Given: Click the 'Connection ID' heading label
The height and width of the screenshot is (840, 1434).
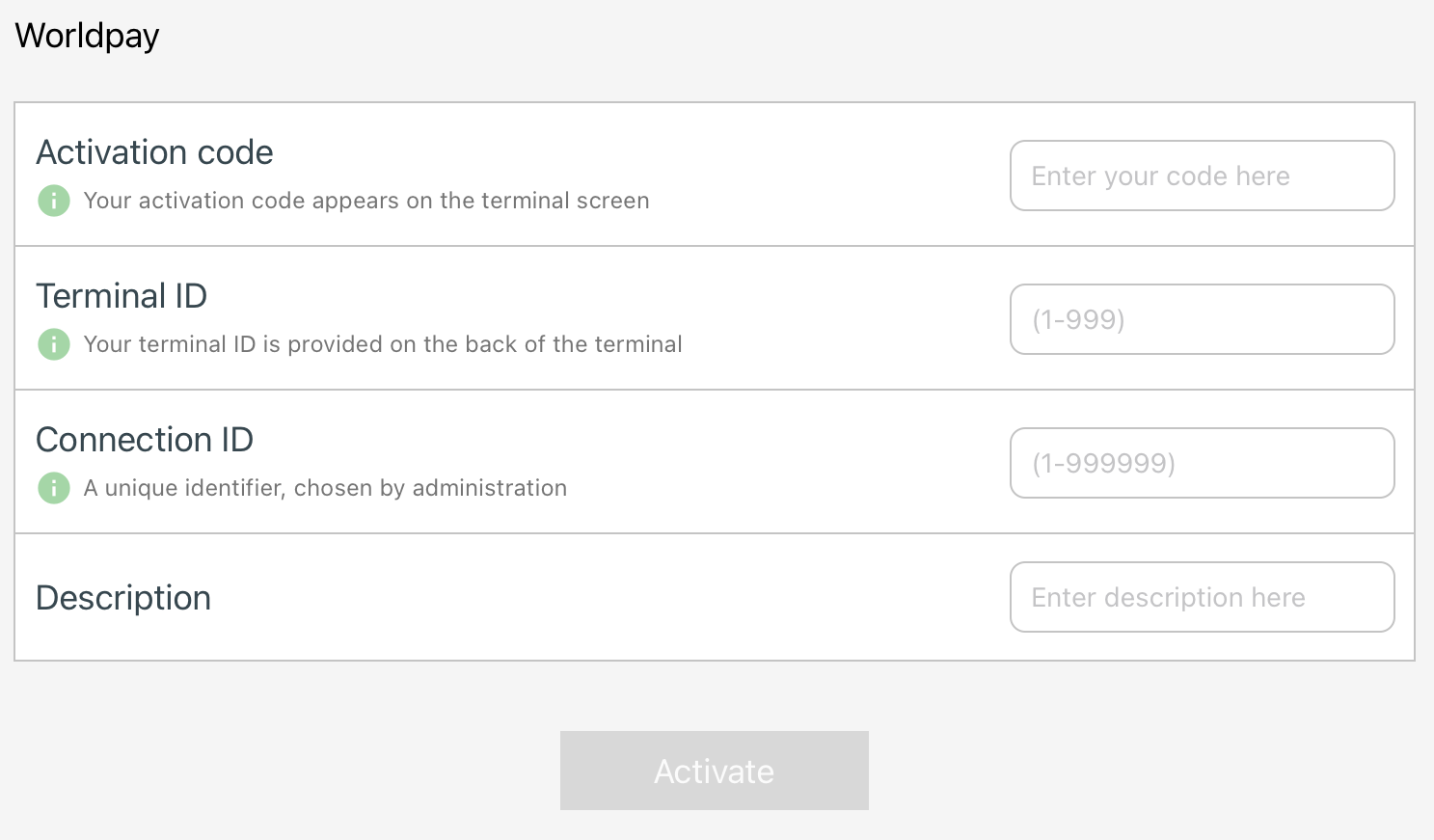Looking at the screenshot, I should click(x=145, y=440).
